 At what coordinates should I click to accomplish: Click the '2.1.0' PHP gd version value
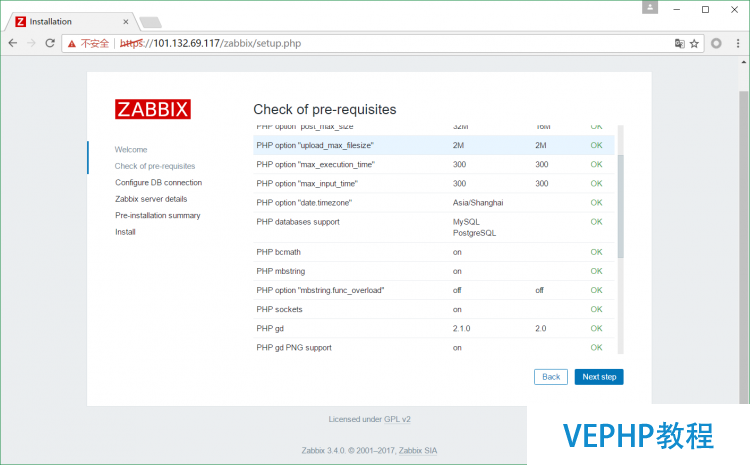pyautogui.click(x=462, y=328)
